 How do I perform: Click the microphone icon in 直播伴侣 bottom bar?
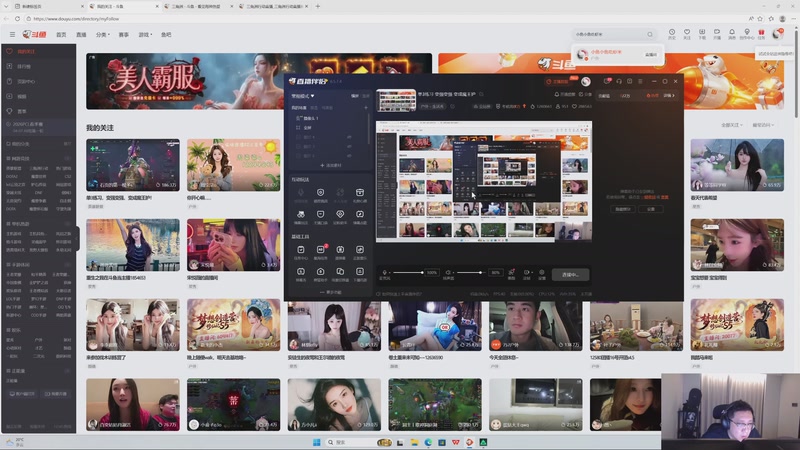(x=384, y=273)
